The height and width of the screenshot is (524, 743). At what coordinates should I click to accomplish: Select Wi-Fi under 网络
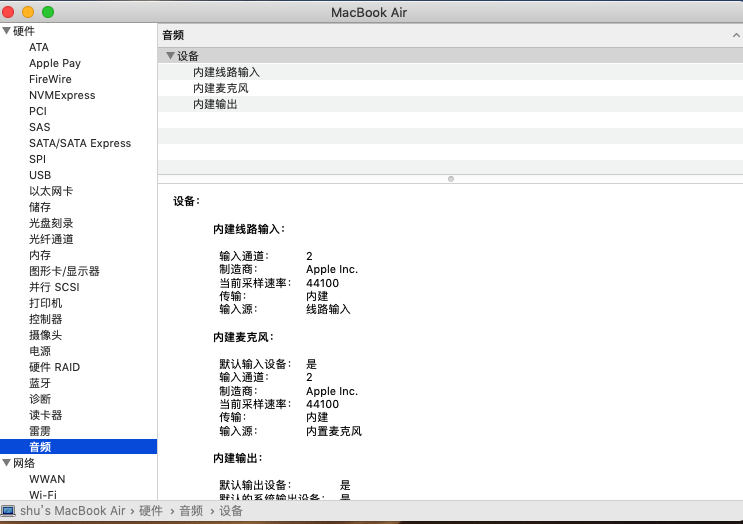pos(43,495)
